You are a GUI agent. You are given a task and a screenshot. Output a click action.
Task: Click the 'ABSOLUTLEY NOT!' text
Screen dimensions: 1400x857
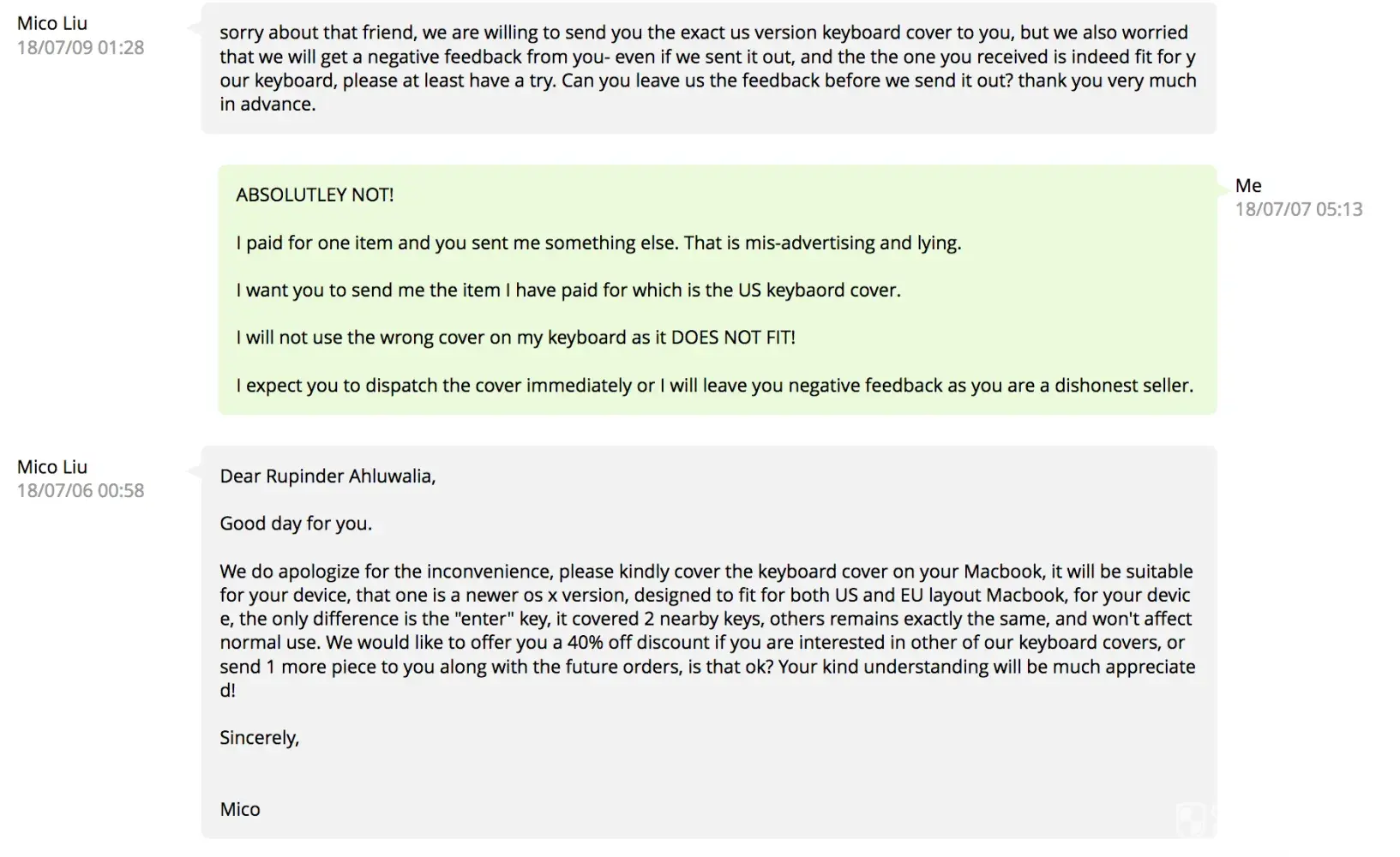[315, 195]
